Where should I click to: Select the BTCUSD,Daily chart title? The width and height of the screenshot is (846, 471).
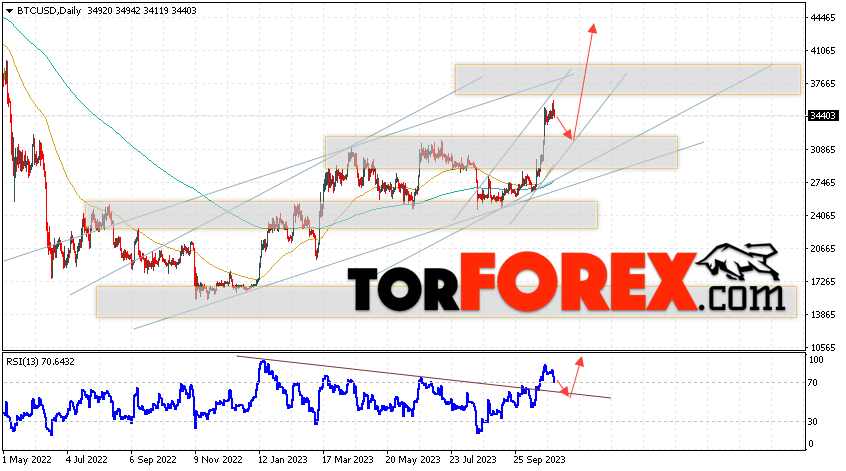pyautogui.click(x=49, y=11)
